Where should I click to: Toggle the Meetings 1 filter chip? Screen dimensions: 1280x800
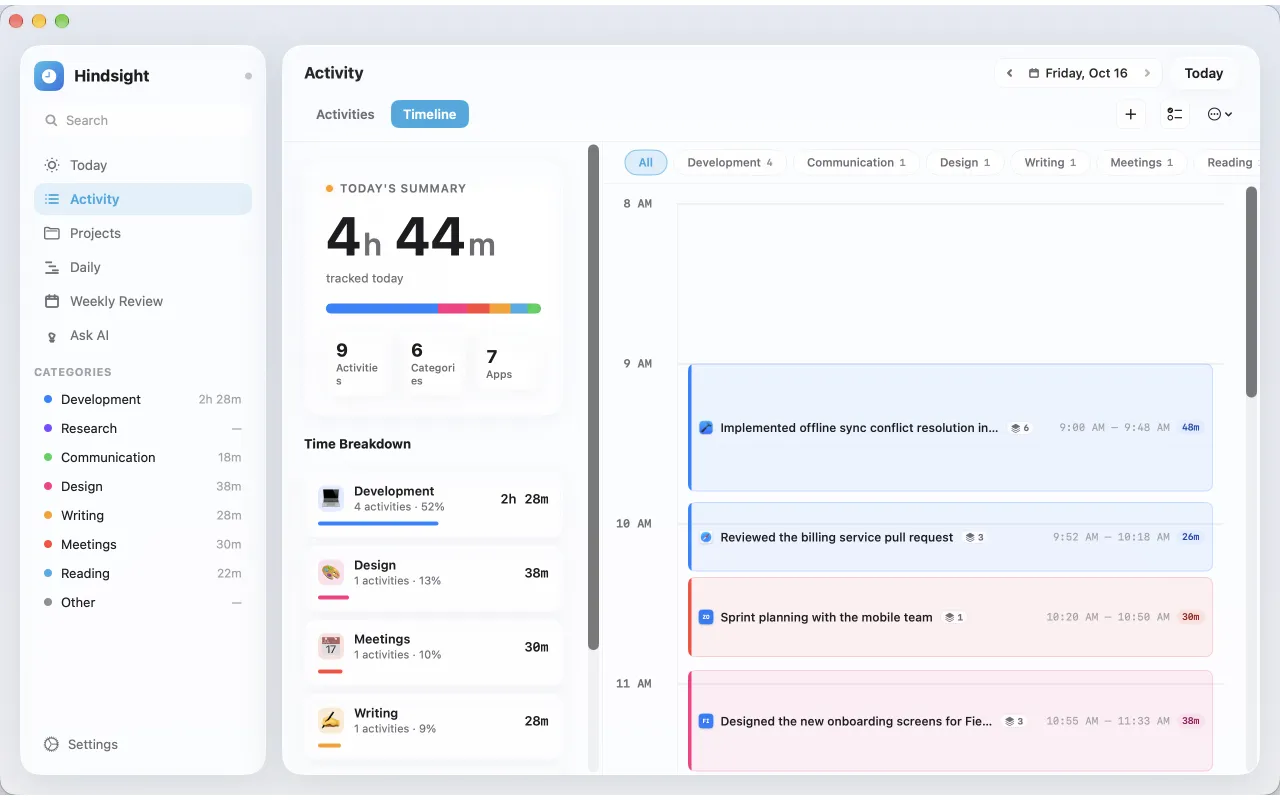point(1141,162)
